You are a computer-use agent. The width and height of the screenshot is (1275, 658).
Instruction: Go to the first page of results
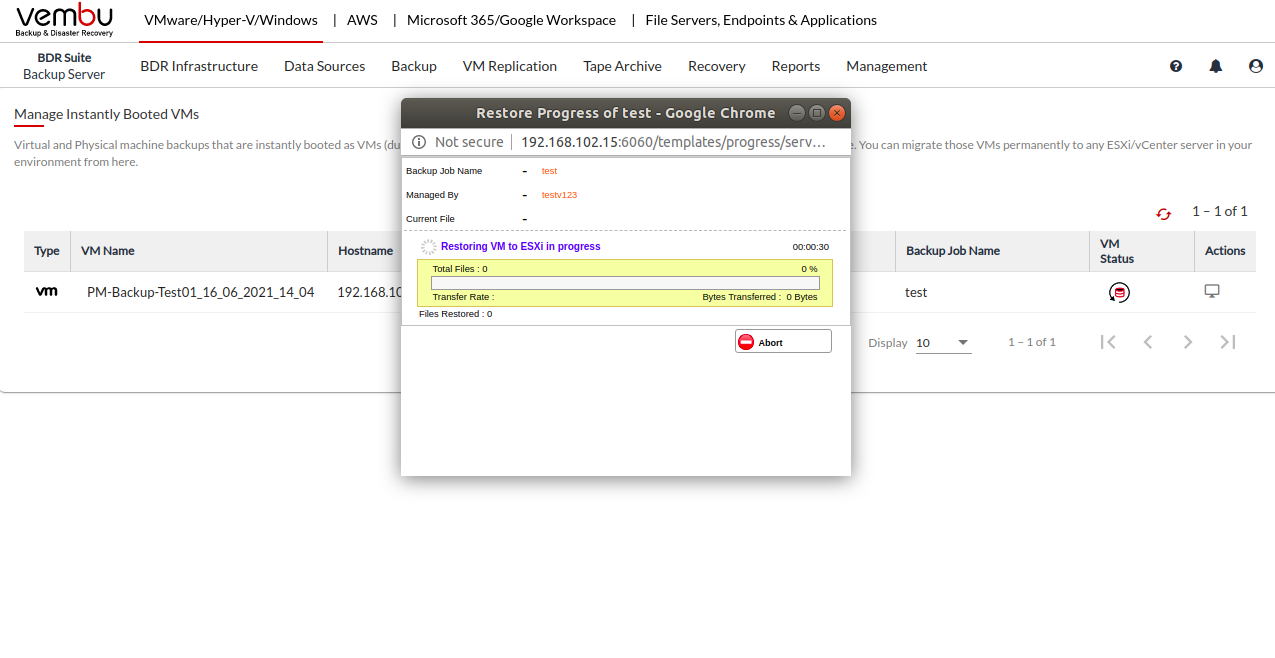pyautogui.click(x=1108, y=342)
